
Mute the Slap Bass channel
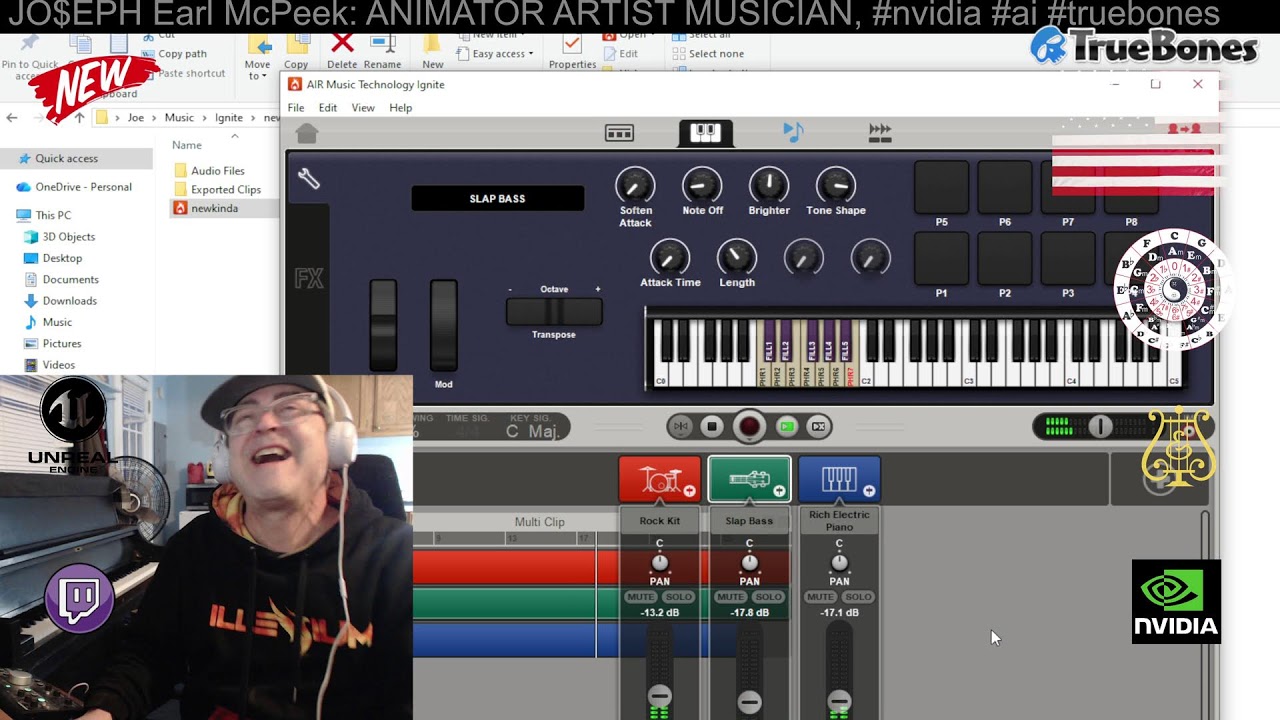click(730, 597)
